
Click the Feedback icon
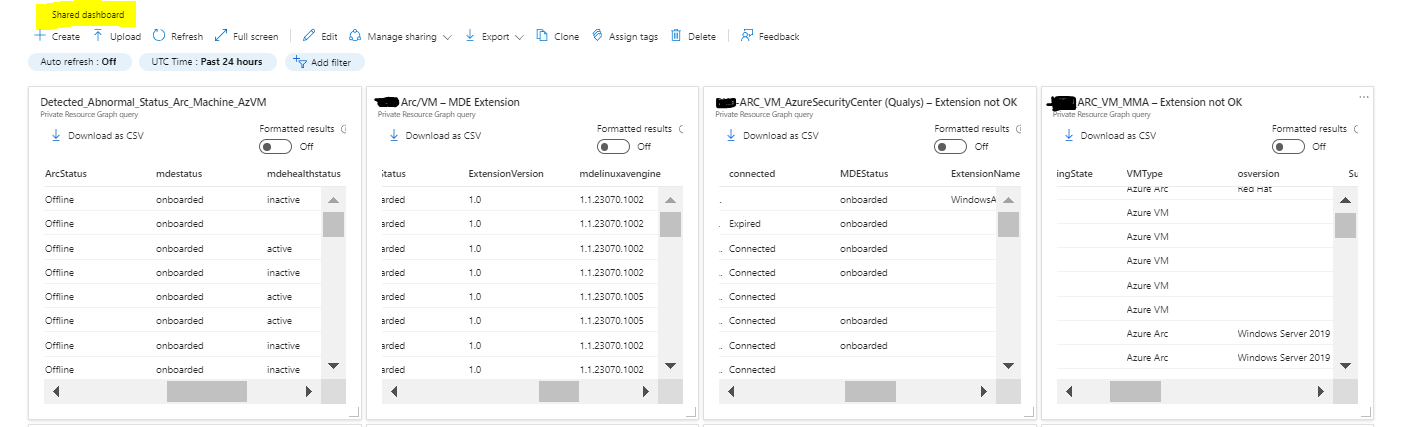[x=747, y=36]
